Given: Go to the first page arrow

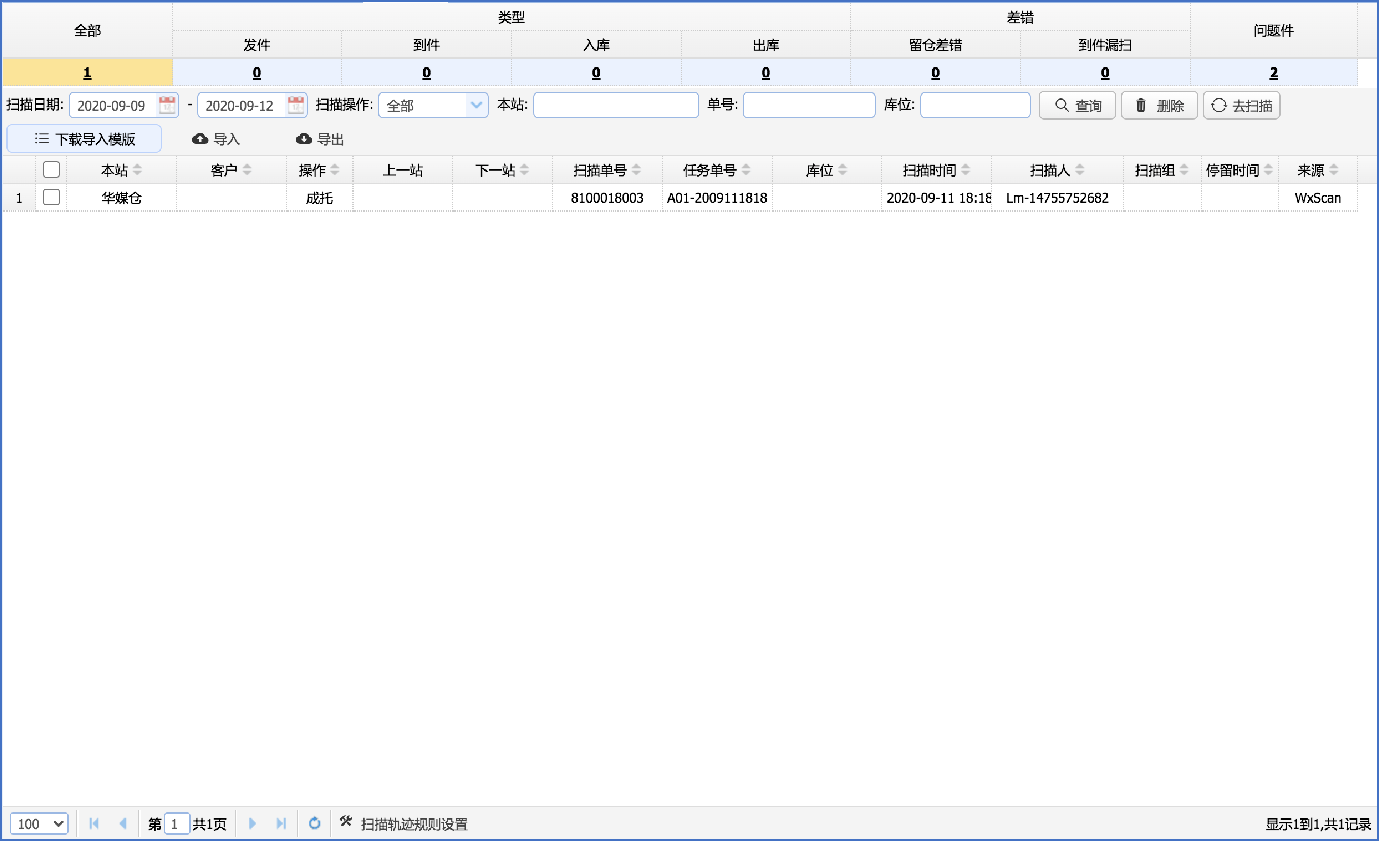Looking at the screenshot, I should [94, 823].
